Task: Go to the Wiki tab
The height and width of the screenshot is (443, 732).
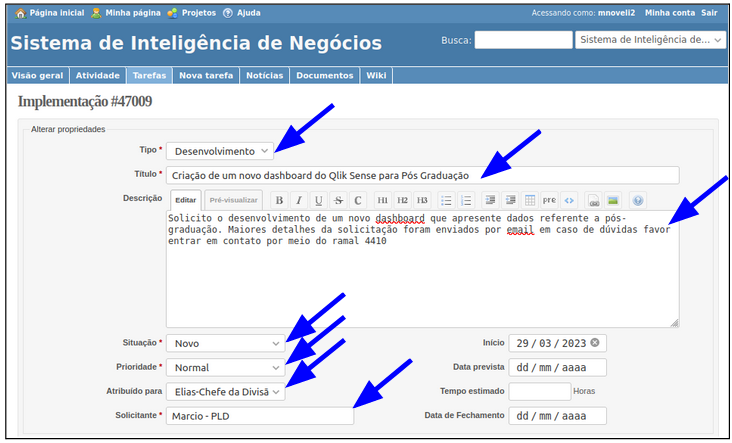Action: click(x=376, y=76)
